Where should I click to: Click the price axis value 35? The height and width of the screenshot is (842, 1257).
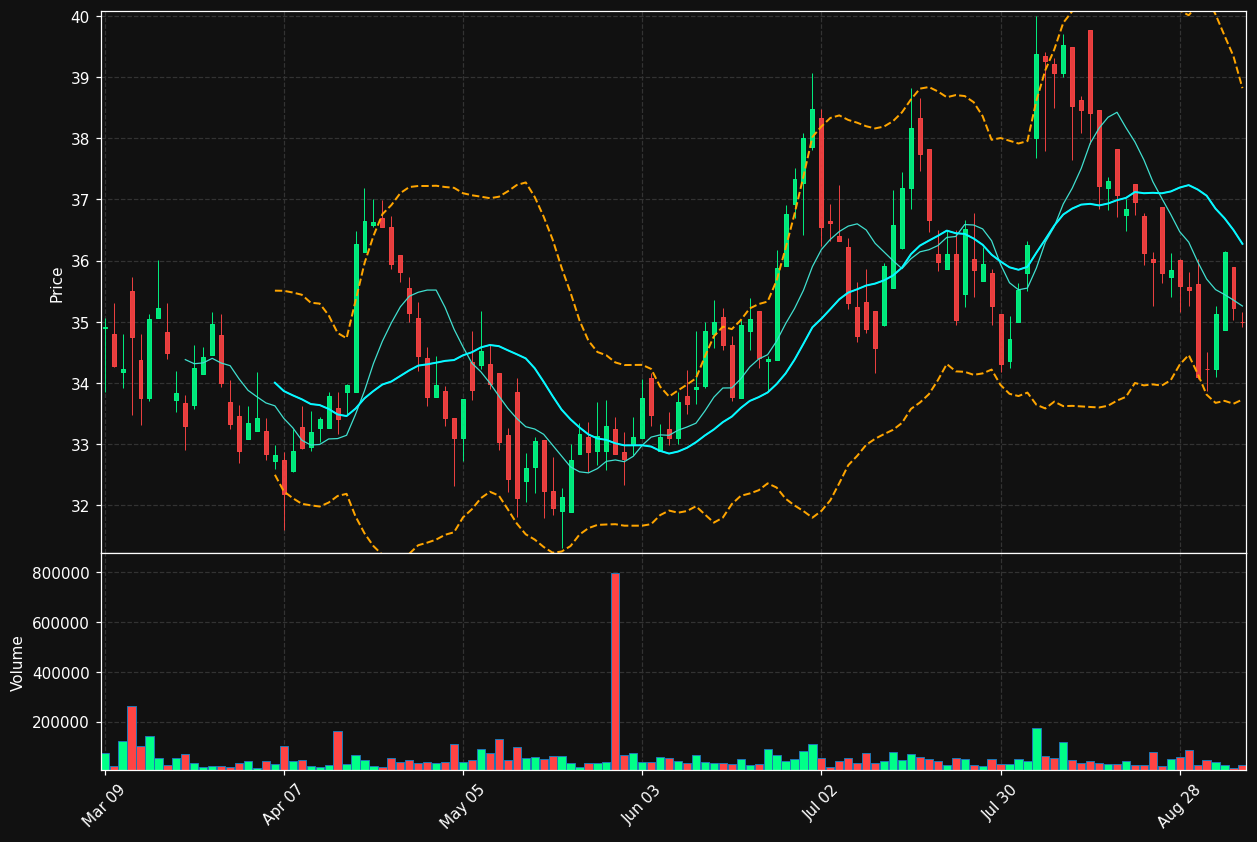(80, 323)
